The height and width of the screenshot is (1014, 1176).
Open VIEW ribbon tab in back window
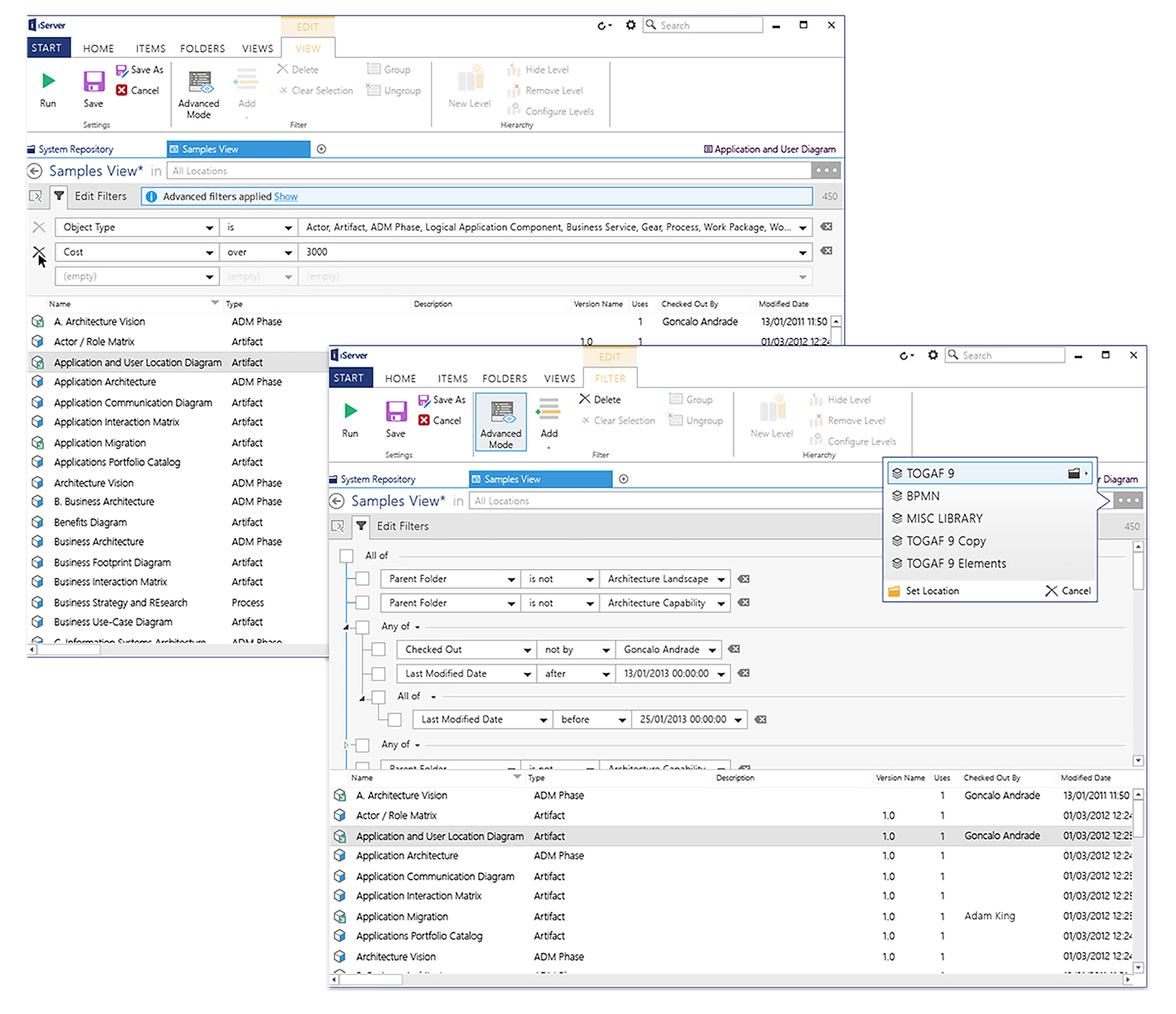(x=308, y=48)
